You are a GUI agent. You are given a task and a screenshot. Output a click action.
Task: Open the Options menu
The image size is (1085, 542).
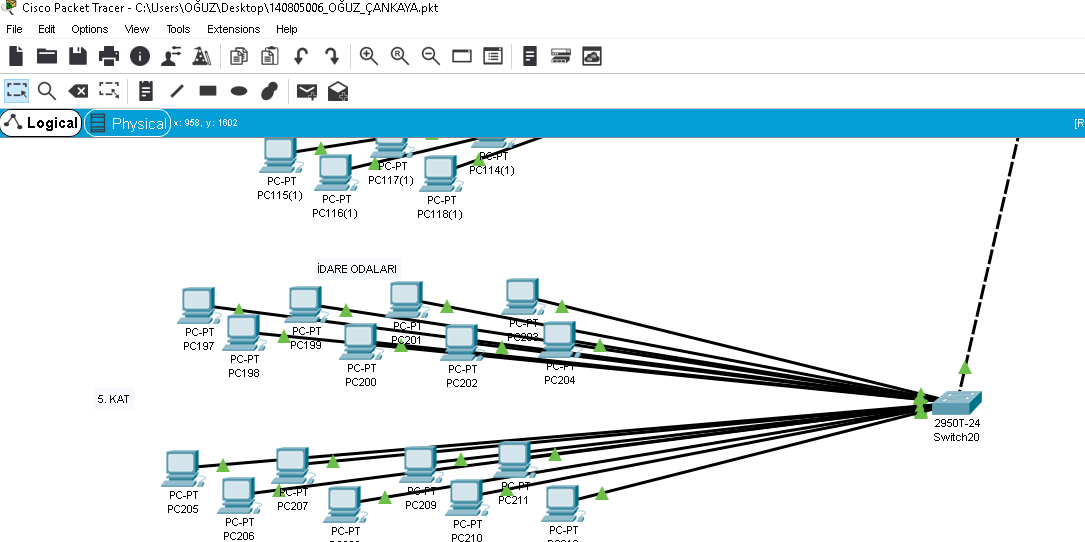click(90, 29)
